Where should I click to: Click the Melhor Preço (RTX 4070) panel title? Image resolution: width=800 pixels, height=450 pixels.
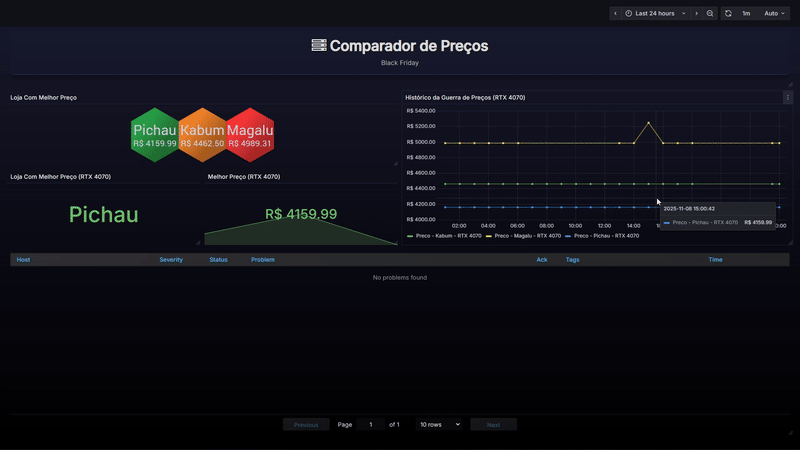tap(244, 177)
